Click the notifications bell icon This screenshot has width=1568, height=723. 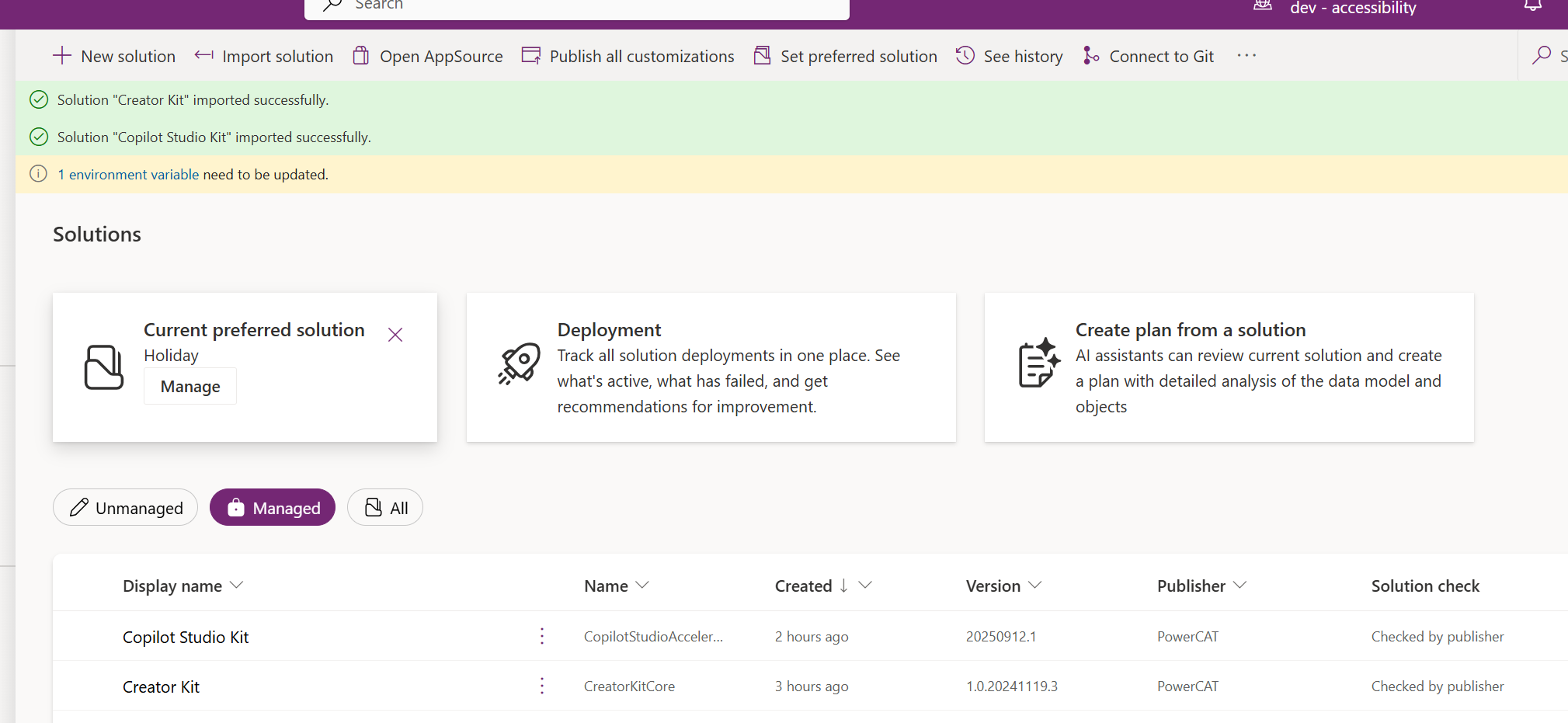click(1531, 6)
